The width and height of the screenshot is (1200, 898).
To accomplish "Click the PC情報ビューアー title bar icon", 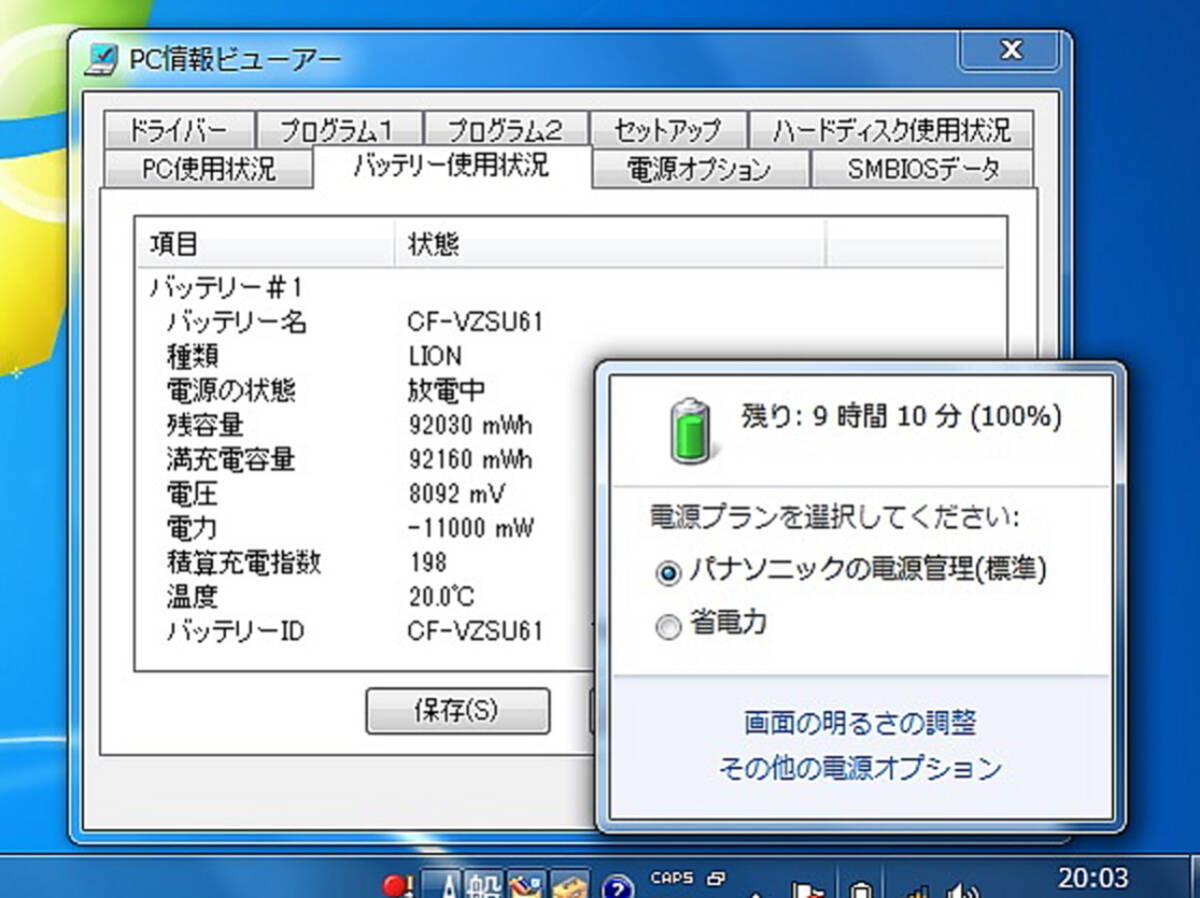I will point(101,60).
